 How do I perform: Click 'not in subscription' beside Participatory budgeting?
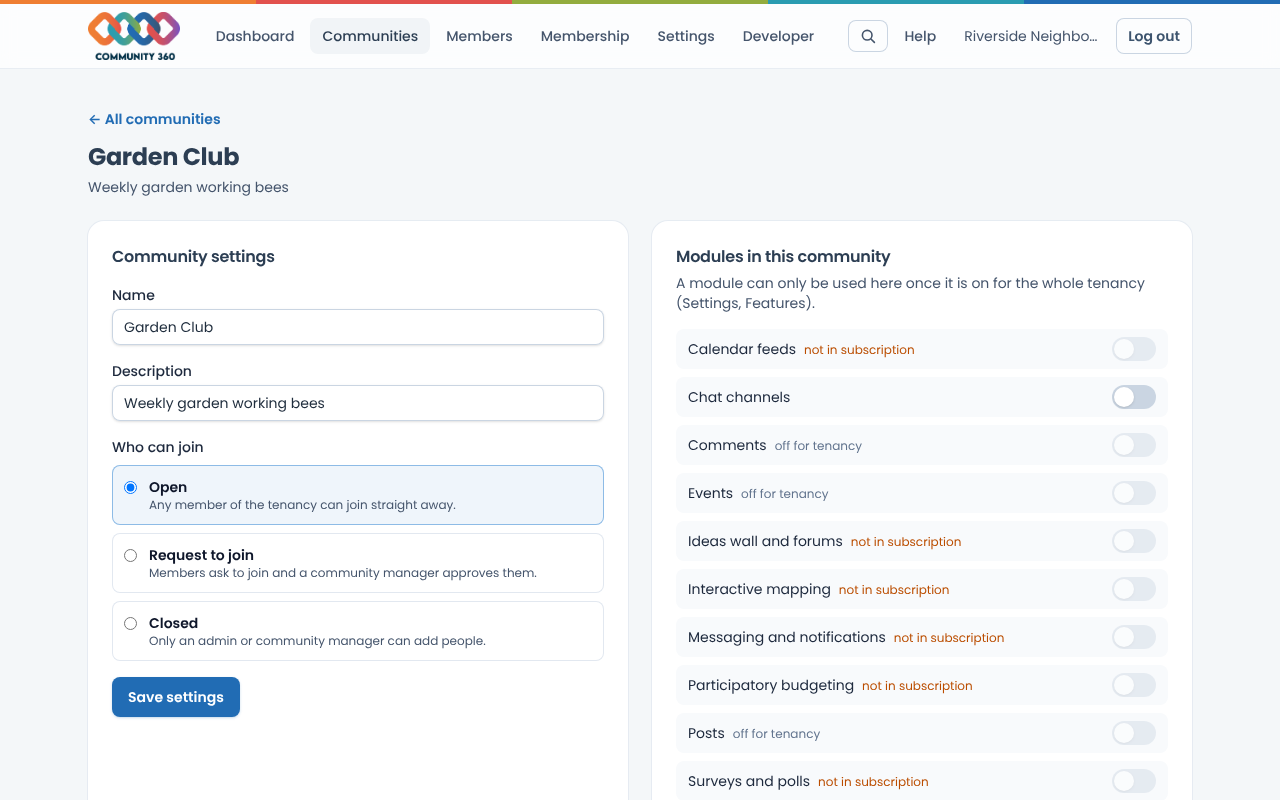pos(917,686)
